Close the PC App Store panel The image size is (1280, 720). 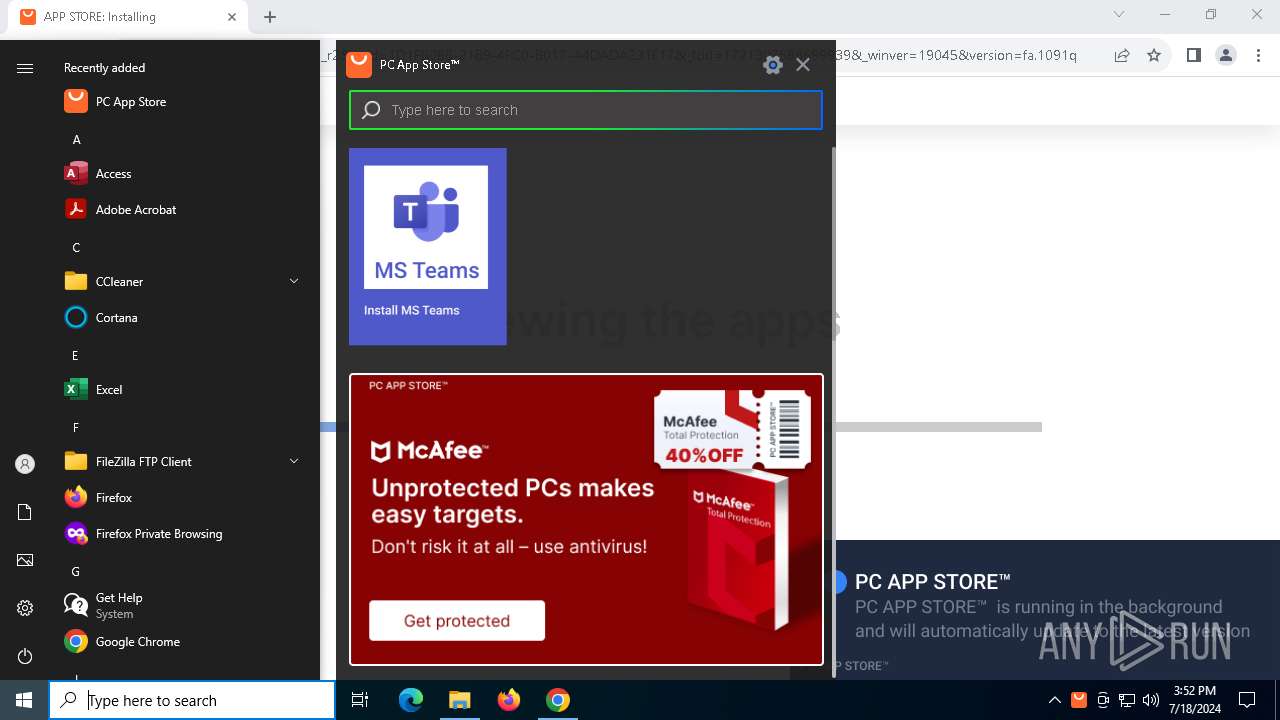point(803,65)
